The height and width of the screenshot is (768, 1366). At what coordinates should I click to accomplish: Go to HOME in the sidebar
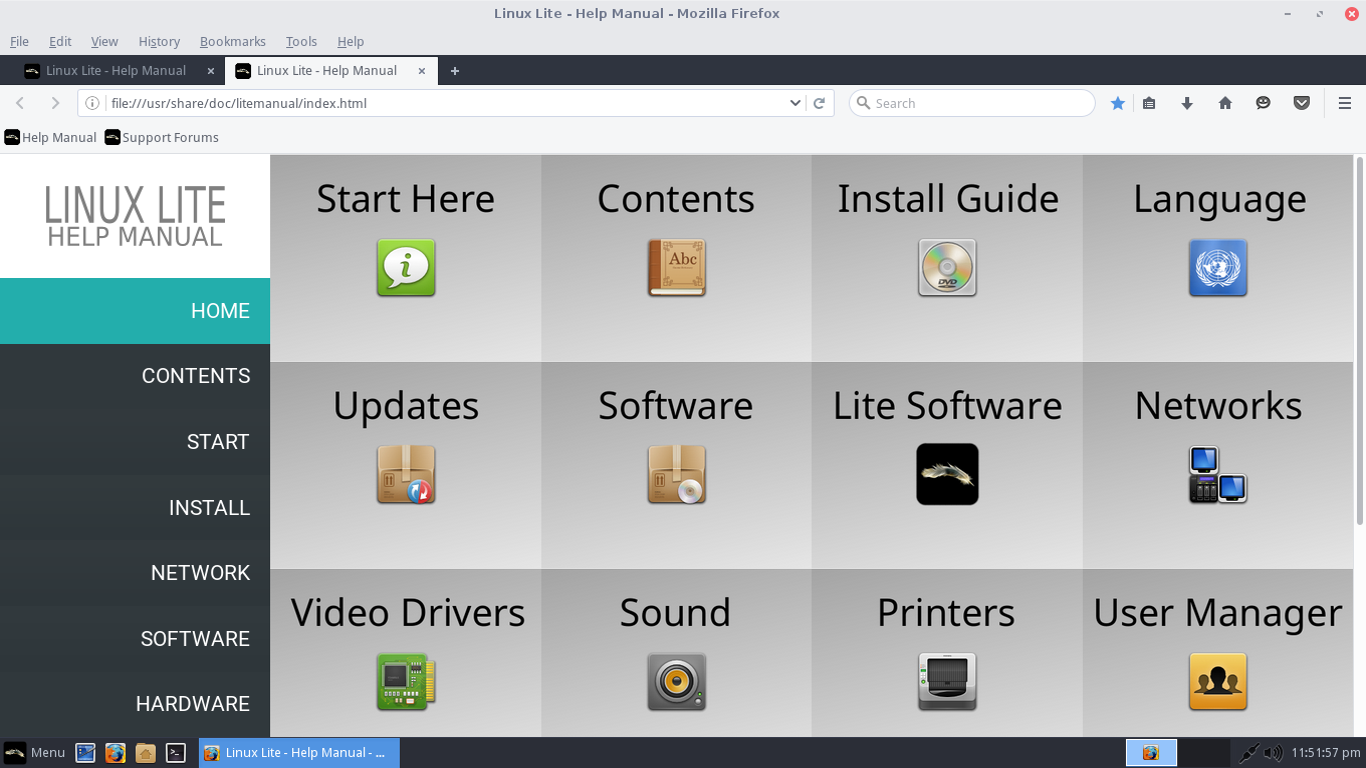[135, 311]
